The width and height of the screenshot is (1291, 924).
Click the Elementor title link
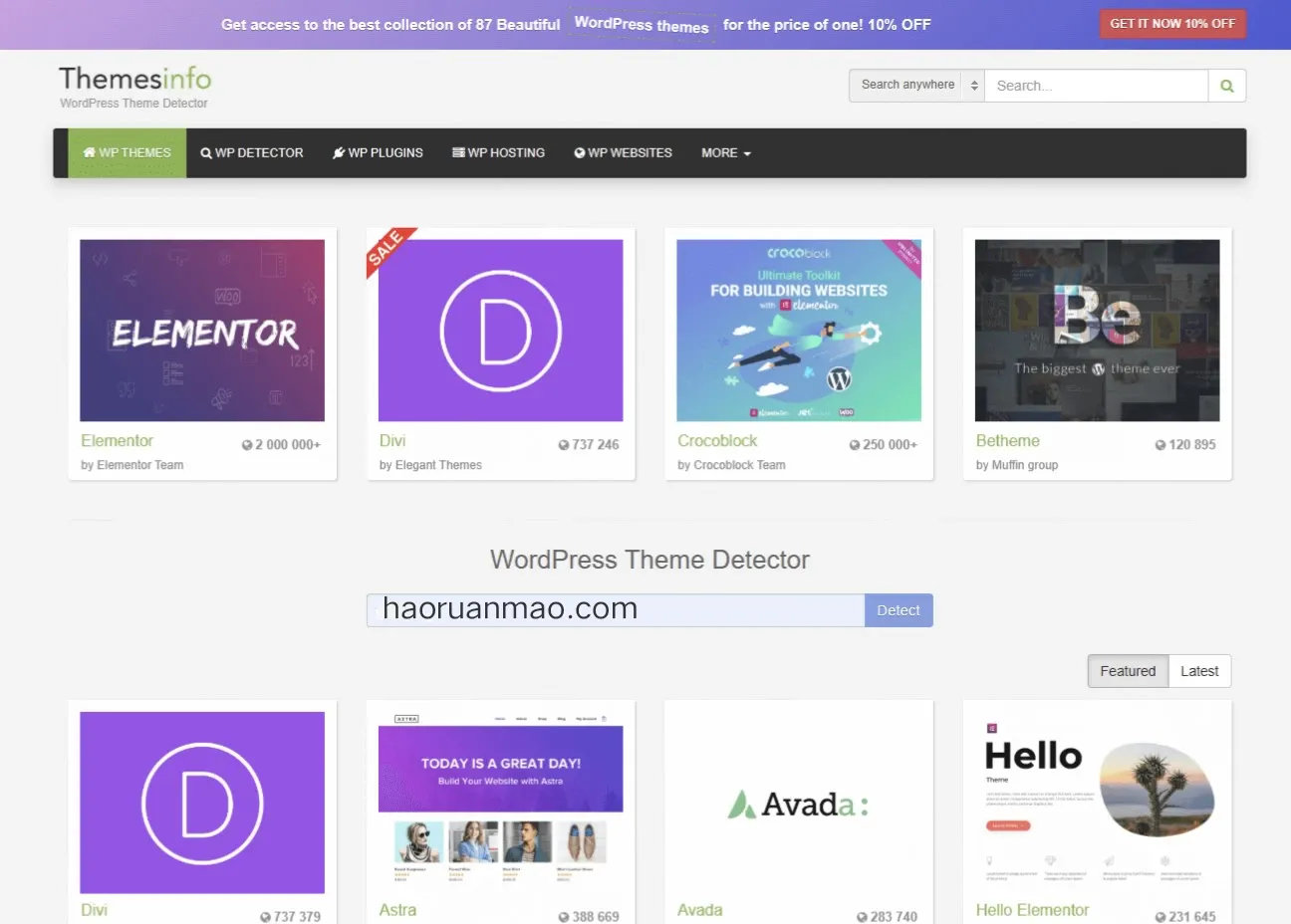coord(117,441)
